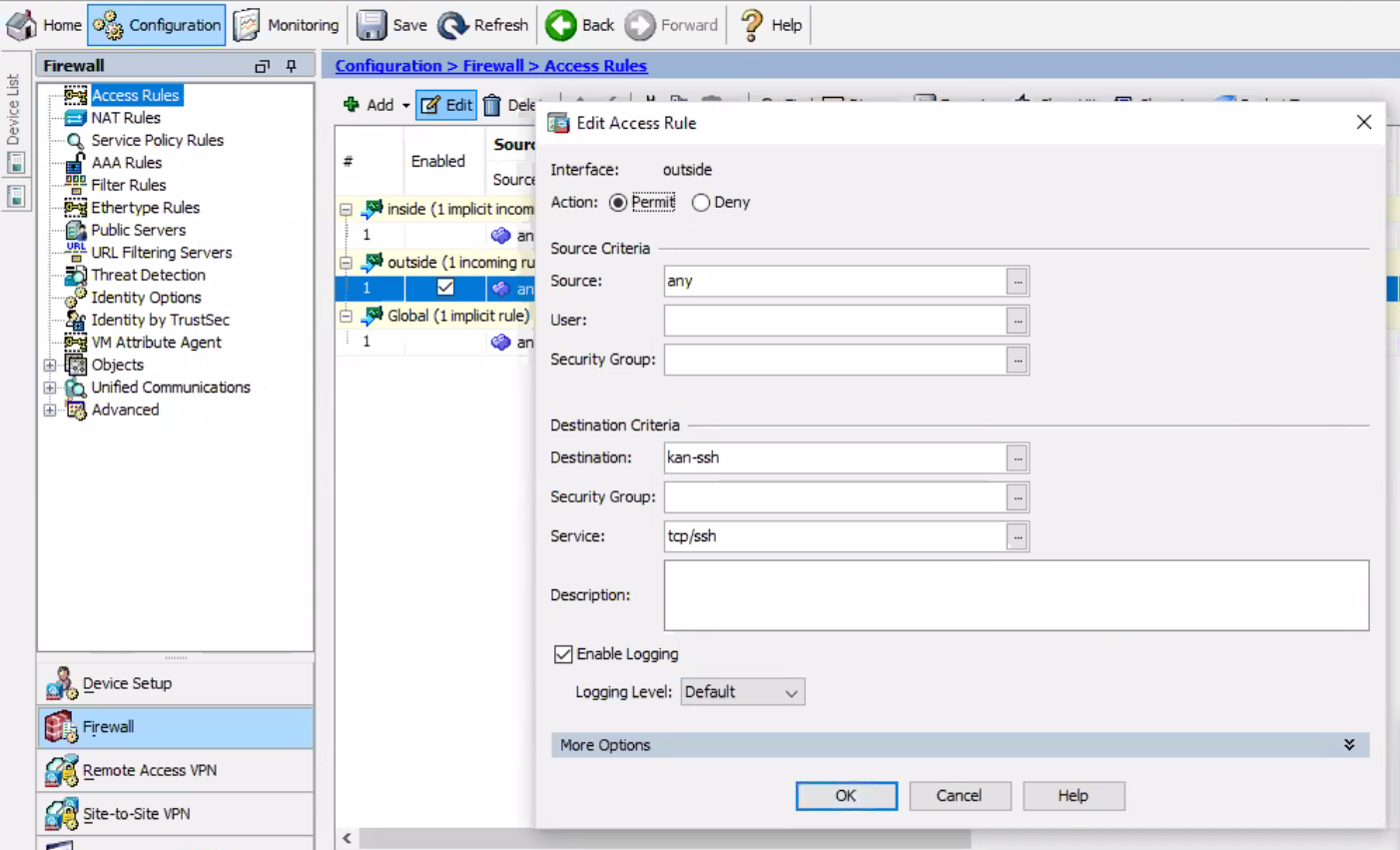Select the Firewall section button

tap(176, 727)
